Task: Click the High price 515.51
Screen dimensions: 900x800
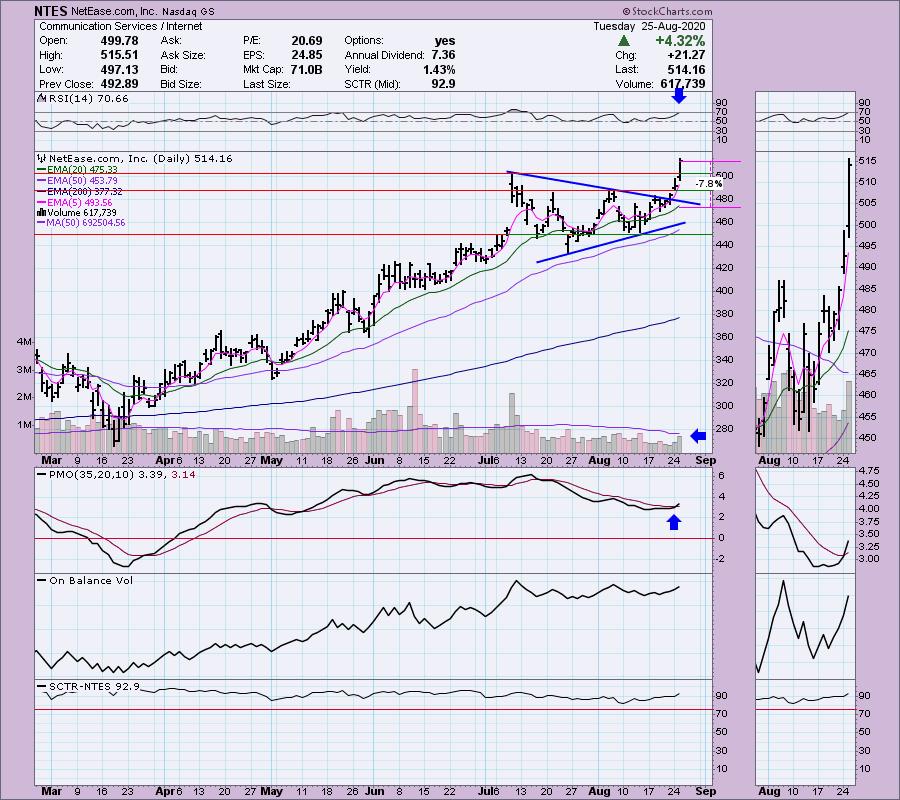Action: pyautogui.click(x=119, y=55)
